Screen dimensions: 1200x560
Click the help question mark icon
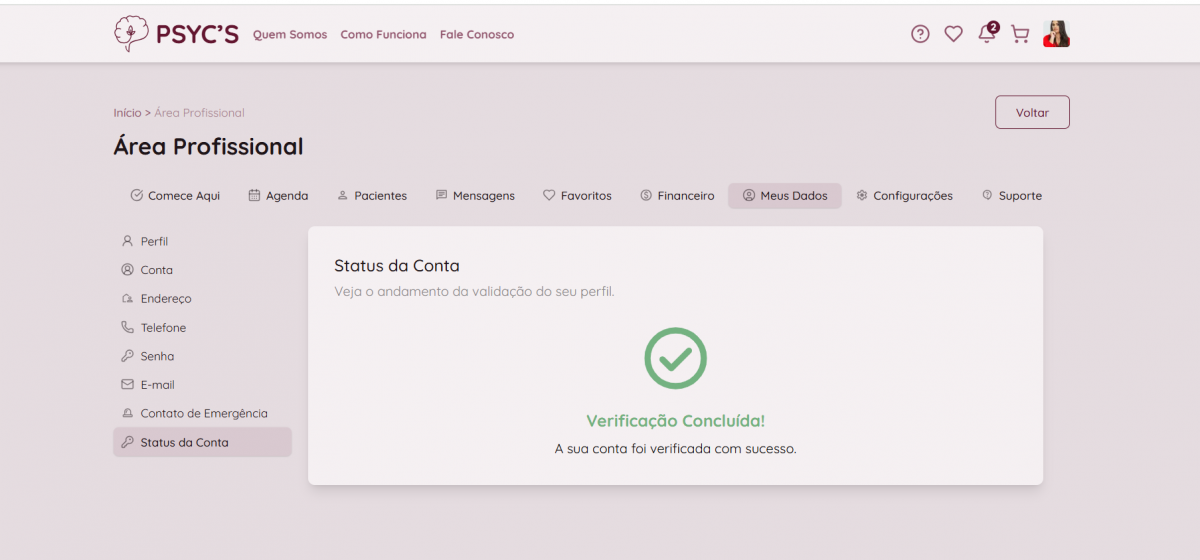pos(920,34)
